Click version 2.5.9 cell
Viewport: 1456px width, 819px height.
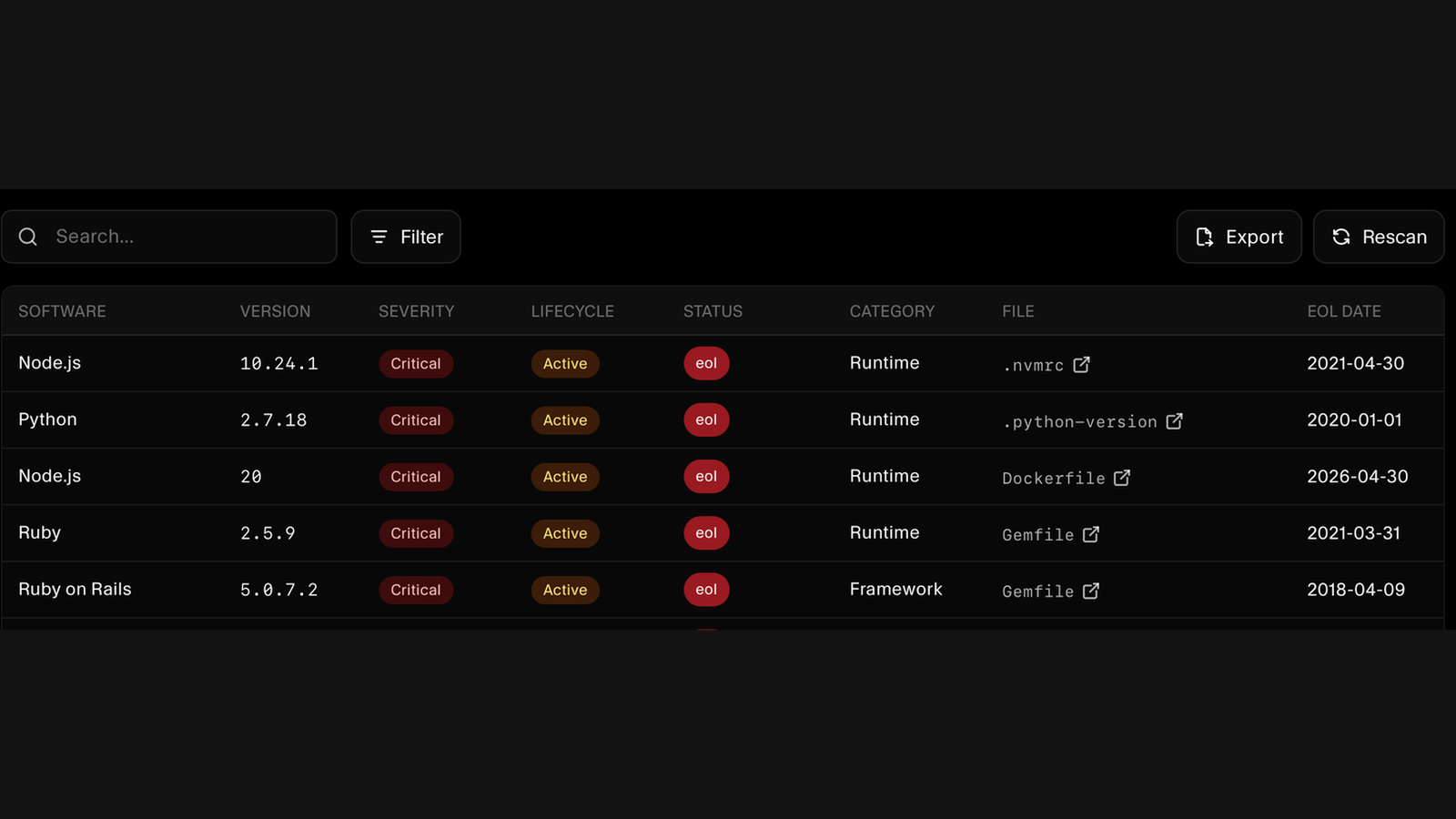268,533
